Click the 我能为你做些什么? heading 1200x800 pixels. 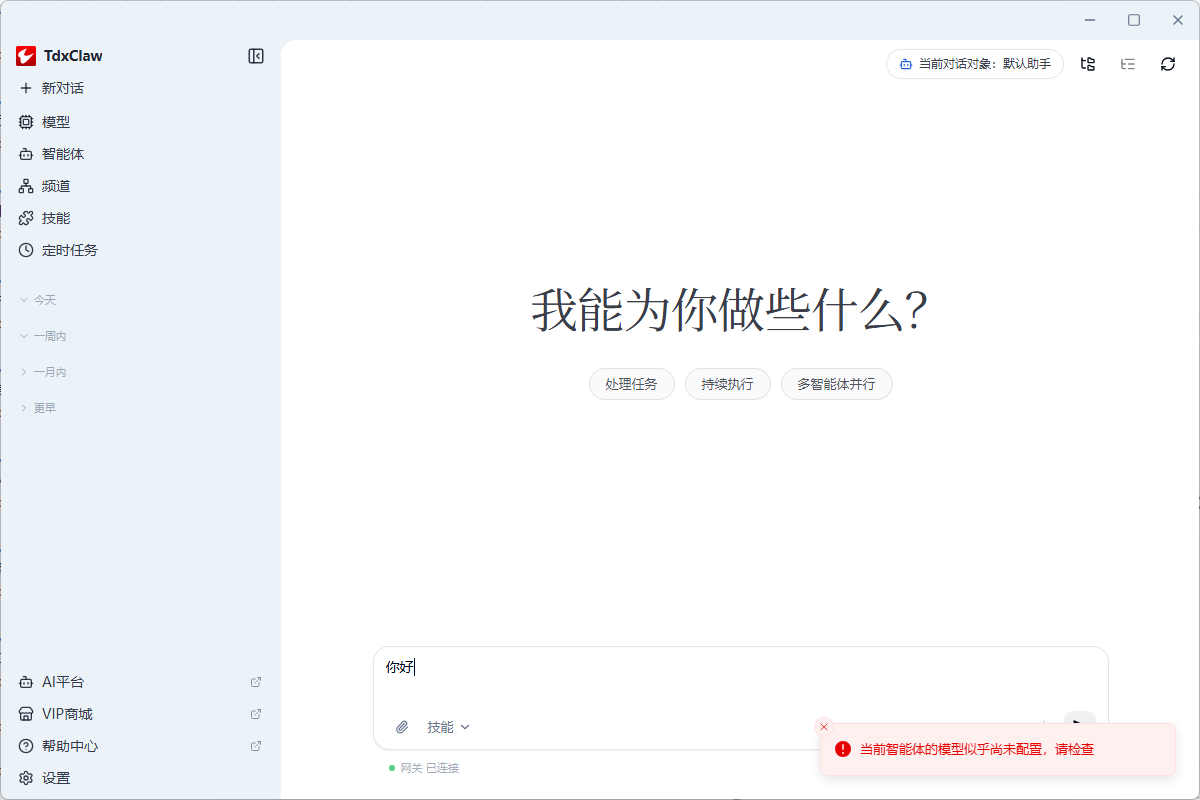tap(731, 310)
